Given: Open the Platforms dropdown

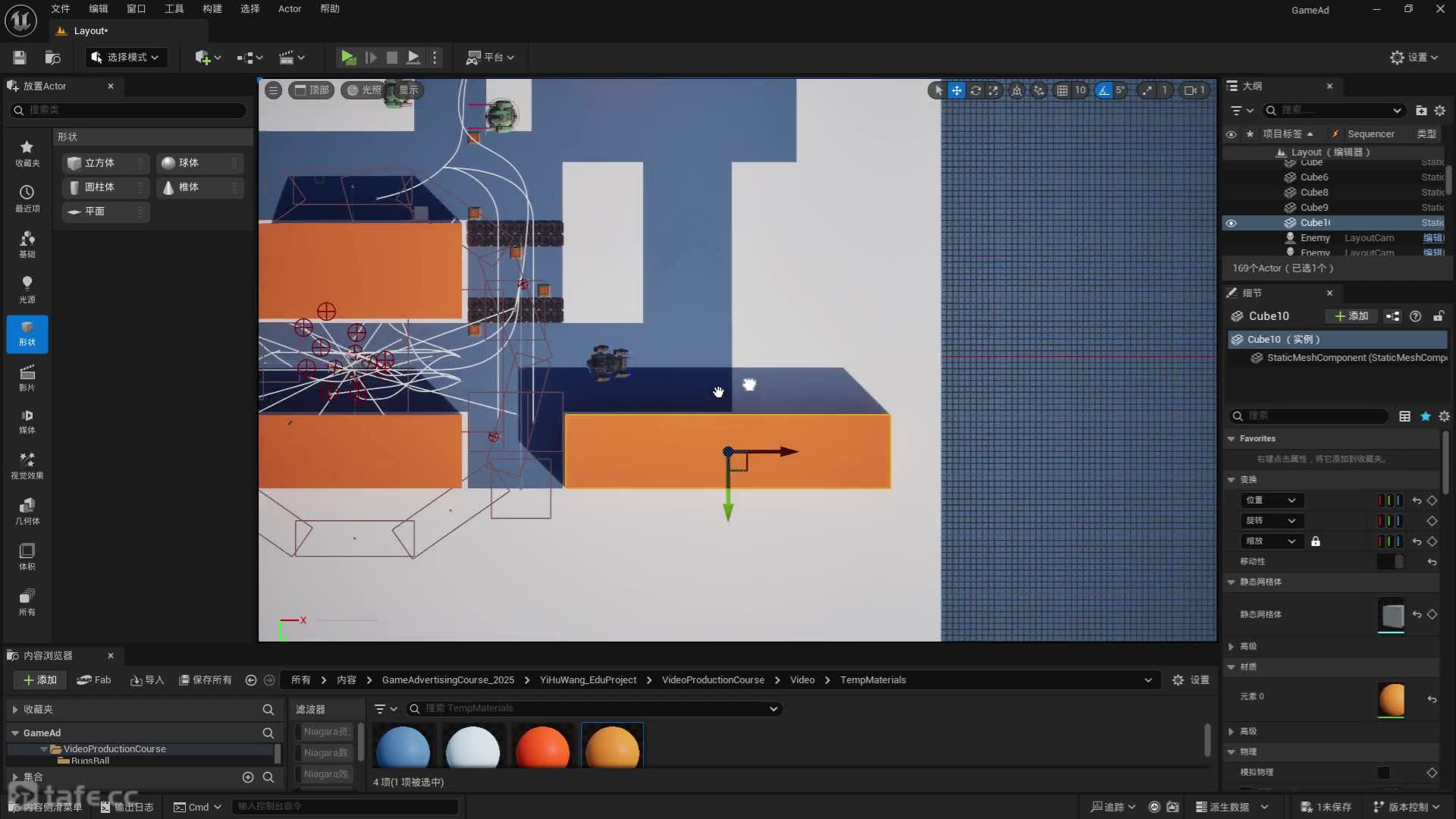Looking at the screenshot, I should (491, 57).
